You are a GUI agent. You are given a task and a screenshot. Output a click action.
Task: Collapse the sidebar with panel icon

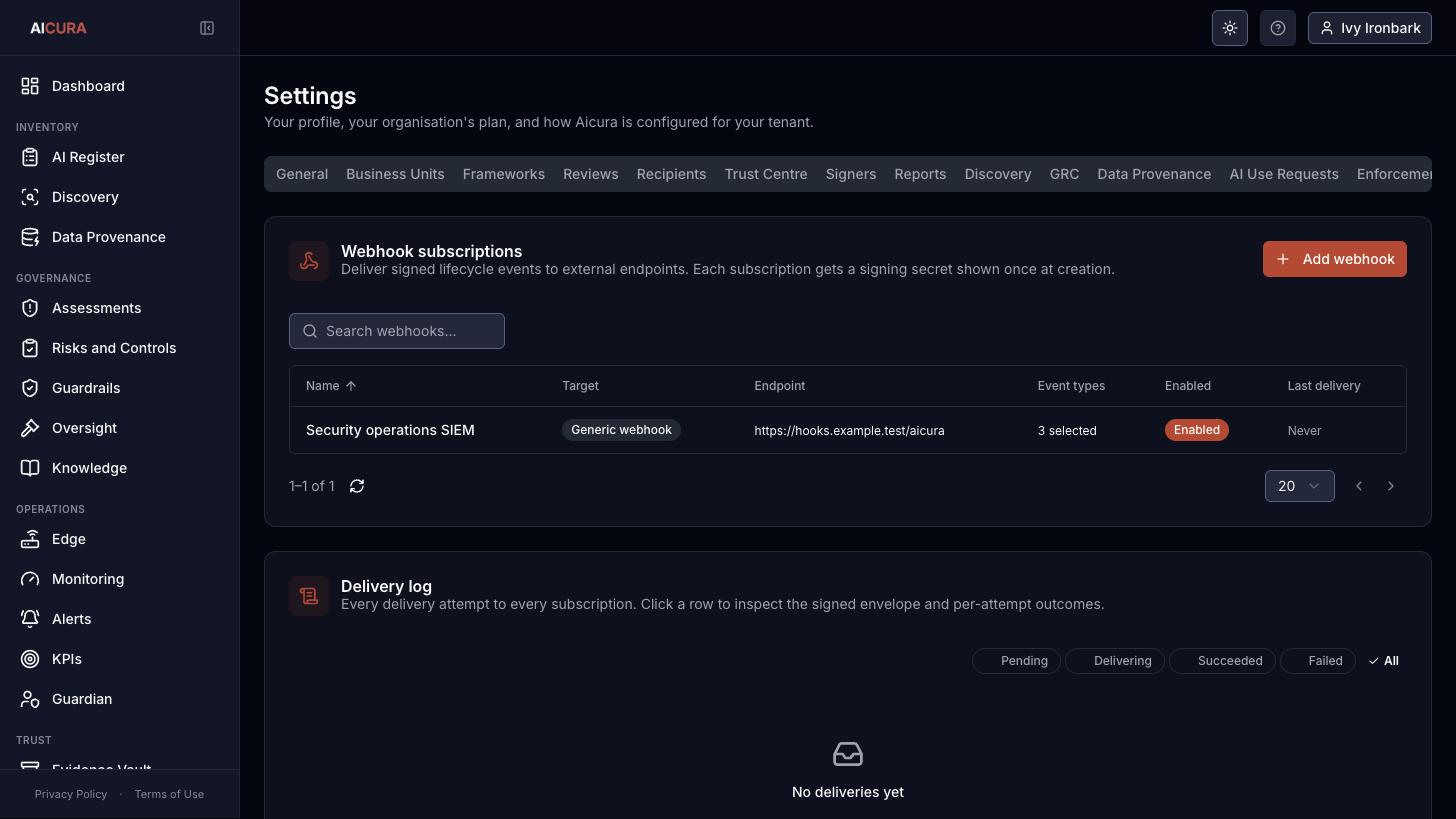pyautogui.click(x=207, y=28)
